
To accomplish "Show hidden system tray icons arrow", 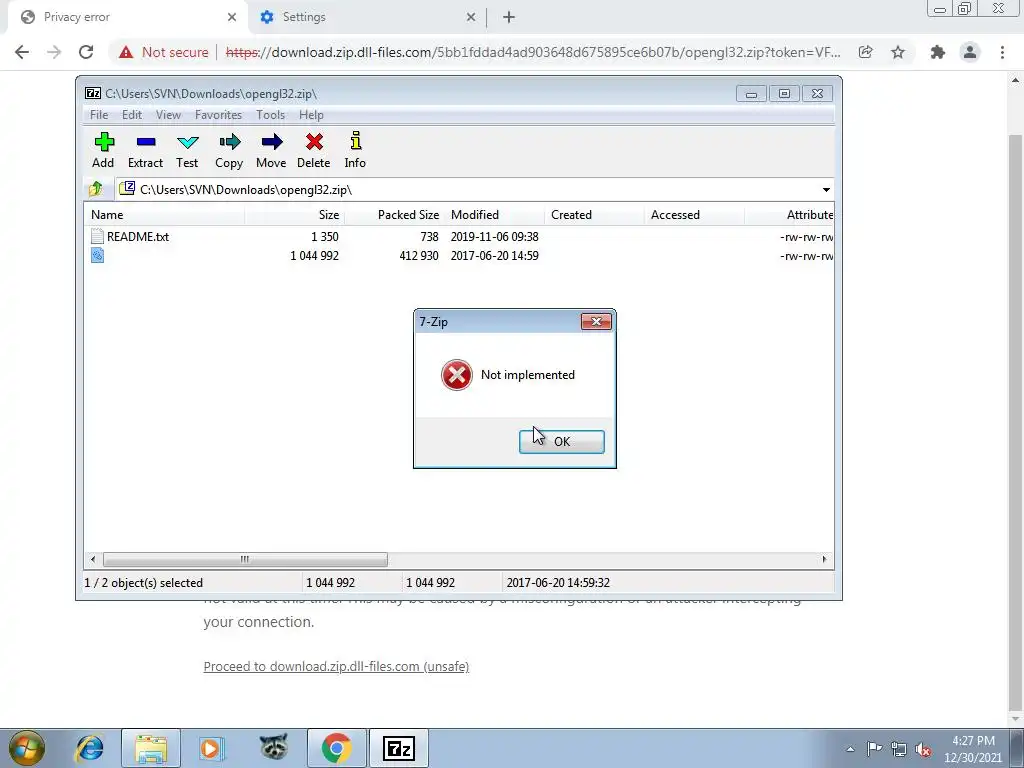I will (850, 749).
